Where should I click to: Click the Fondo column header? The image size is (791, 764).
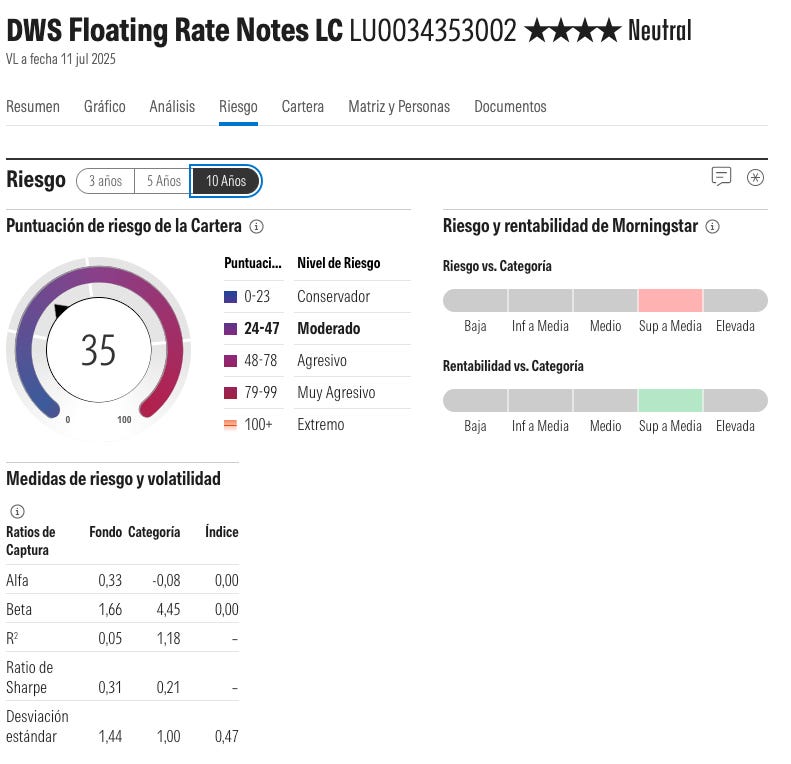(x=105, y=532)
